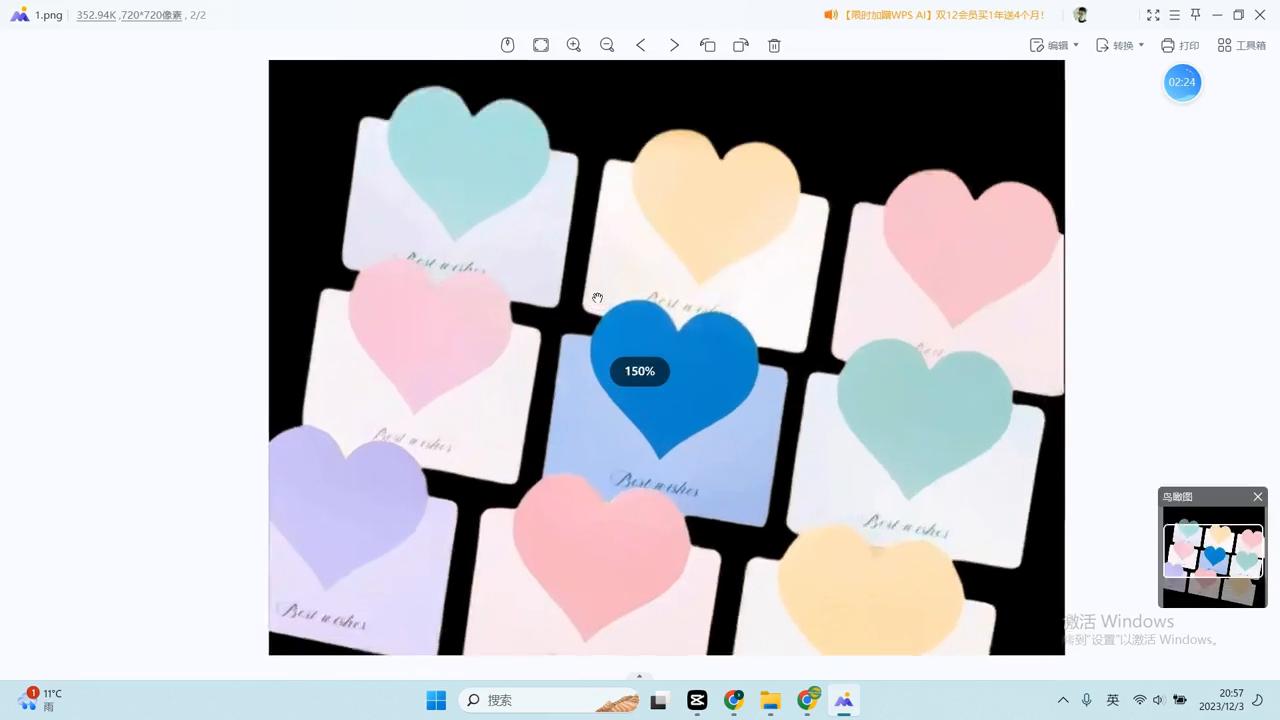Viewport: 1280px width, 720px height.
Task: Open the 工具箱 toolbox
Action: [x=1242, y=45]
